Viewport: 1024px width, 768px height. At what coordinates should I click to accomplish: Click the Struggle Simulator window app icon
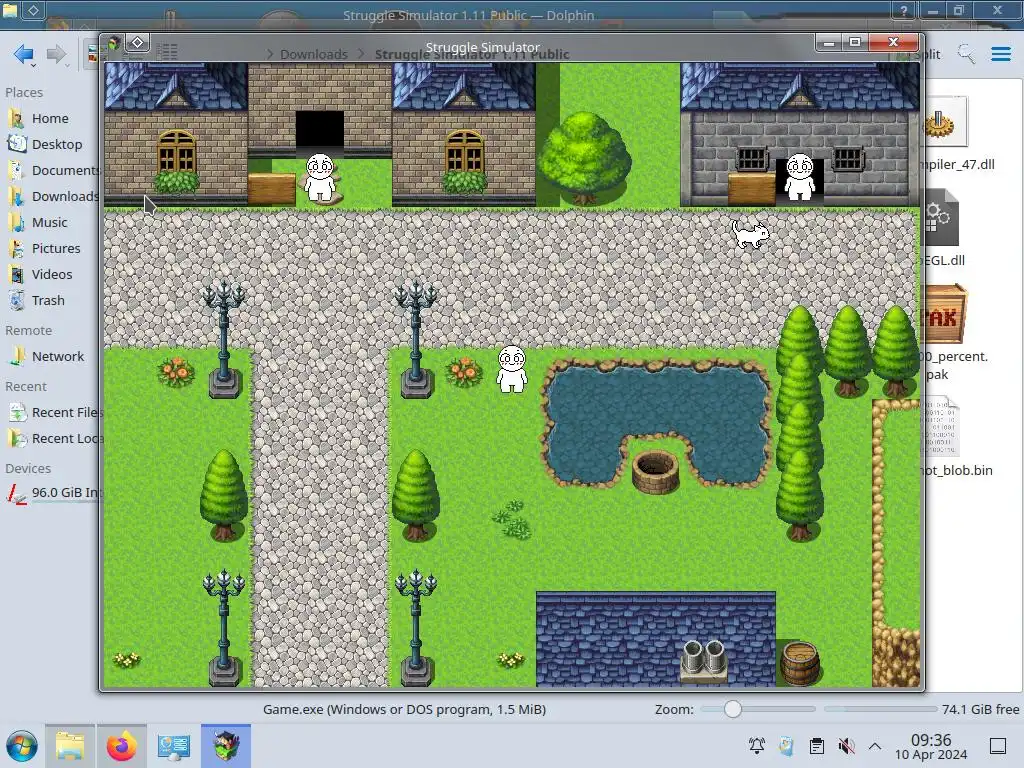point(114,43)
